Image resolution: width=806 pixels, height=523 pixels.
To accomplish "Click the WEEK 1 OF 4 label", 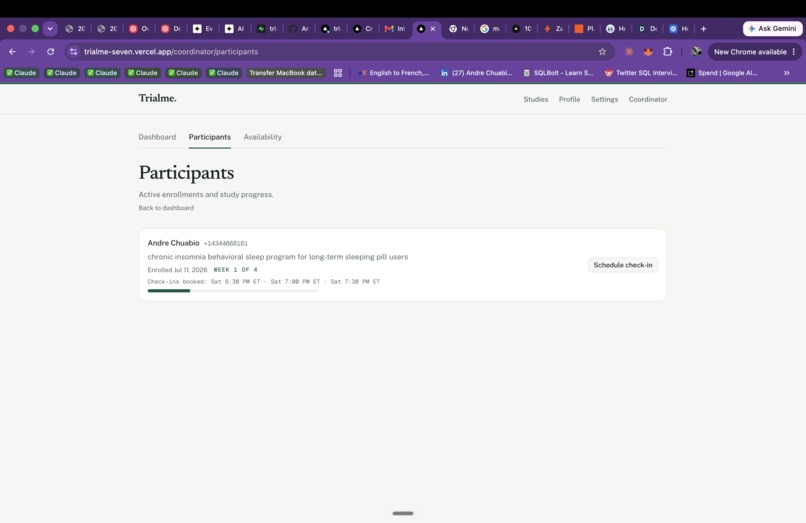I will 235,269.
